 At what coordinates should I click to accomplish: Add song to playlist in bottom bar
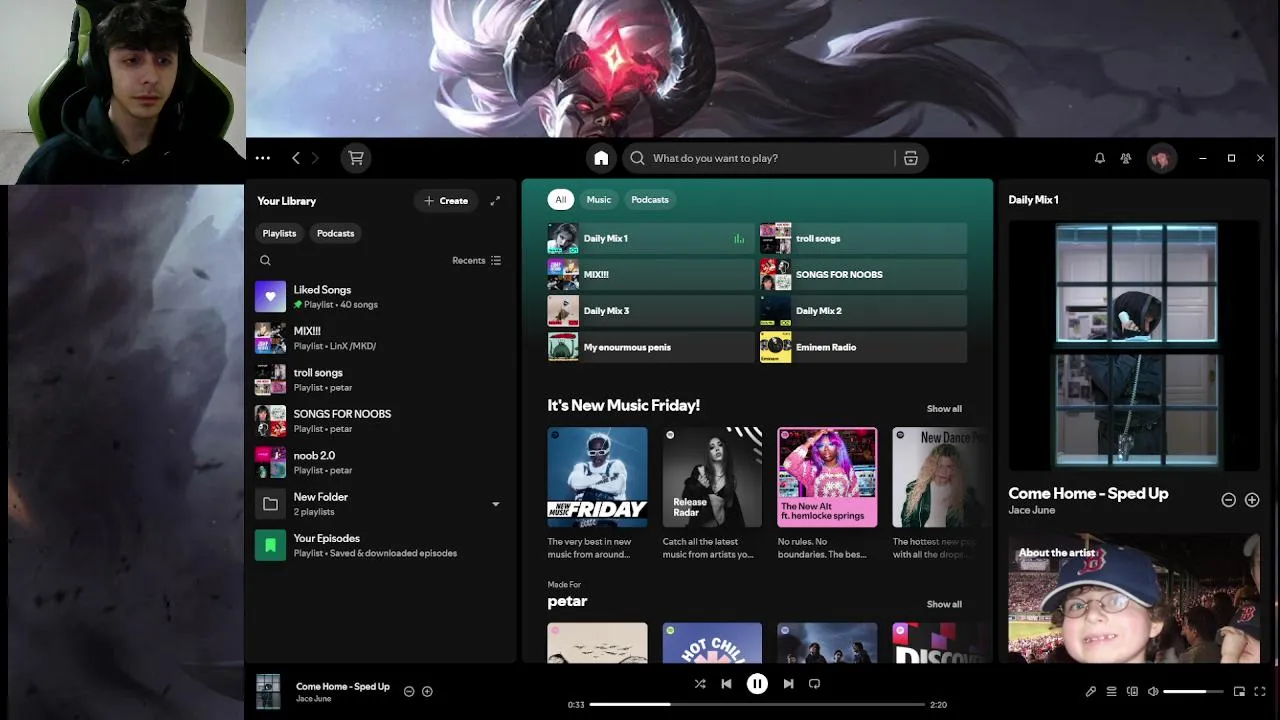(x=427, y=691)
